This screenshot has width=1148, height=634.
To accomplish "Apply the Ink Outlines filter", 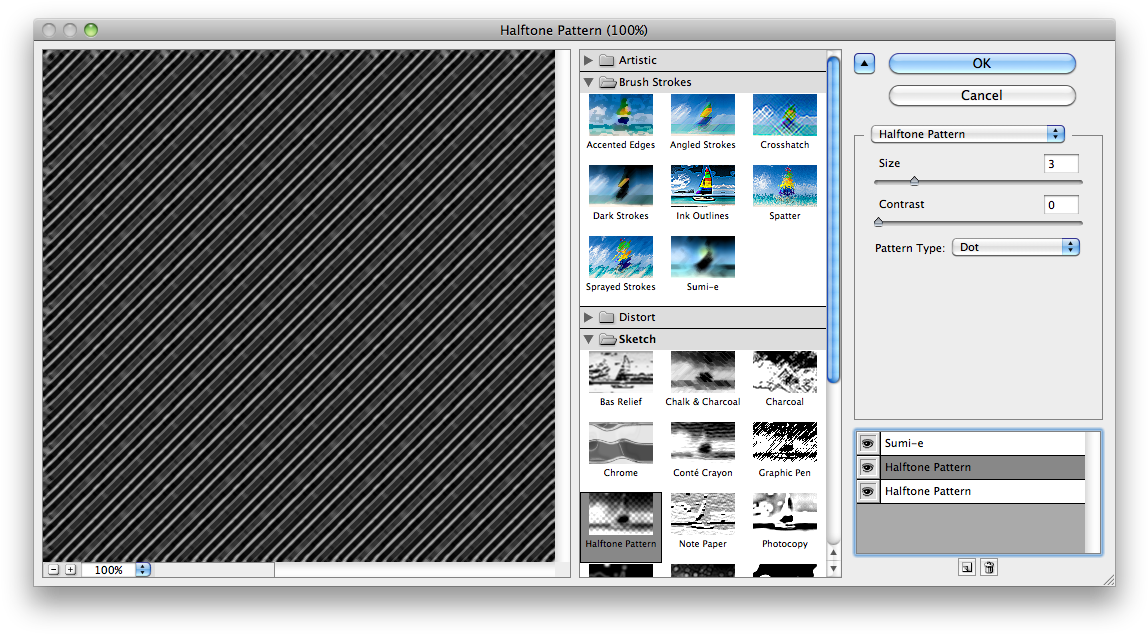I will pyautogui.click(x=702, y=186).
